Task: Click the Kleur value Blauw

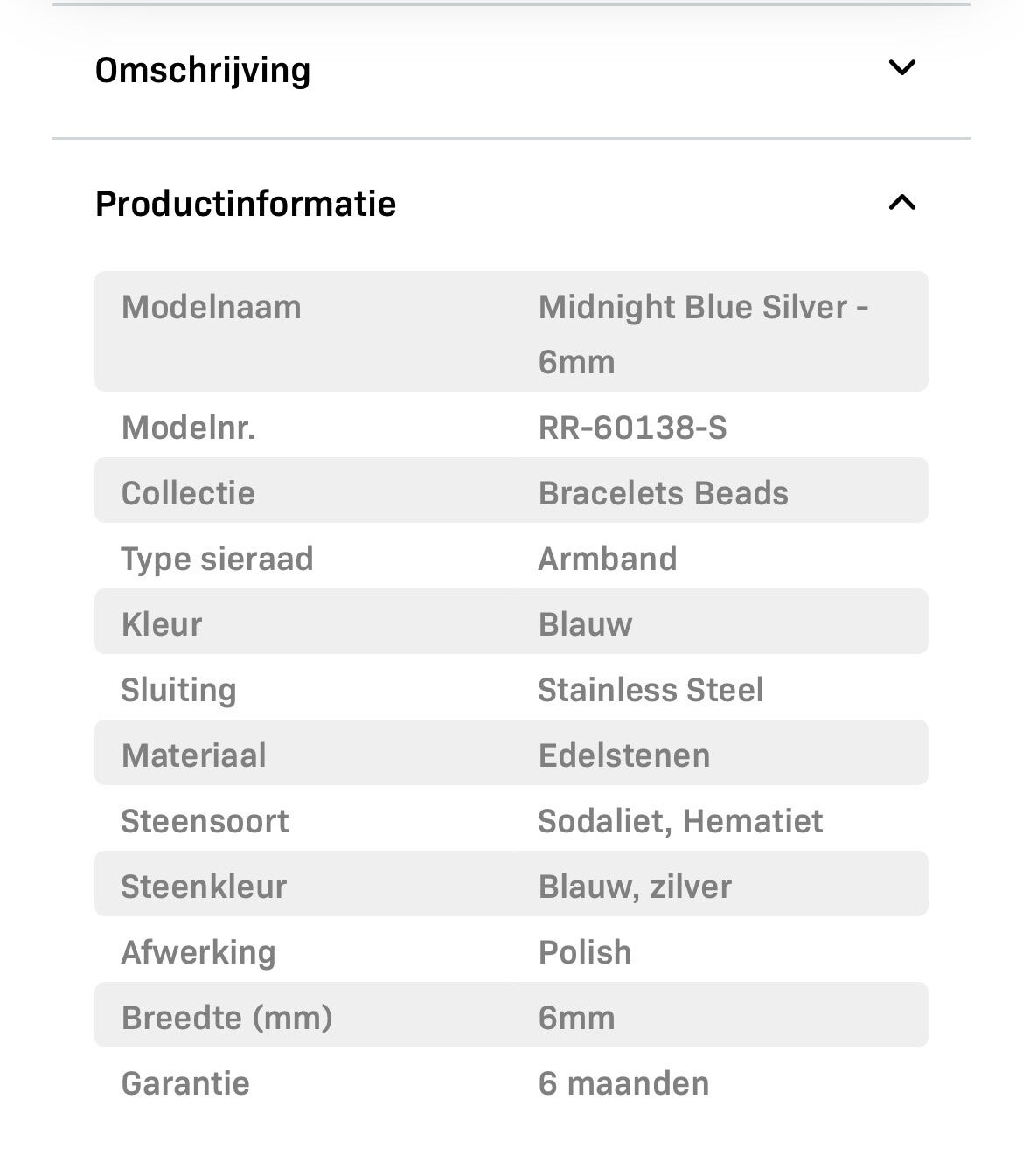Action: click(585, 624)
